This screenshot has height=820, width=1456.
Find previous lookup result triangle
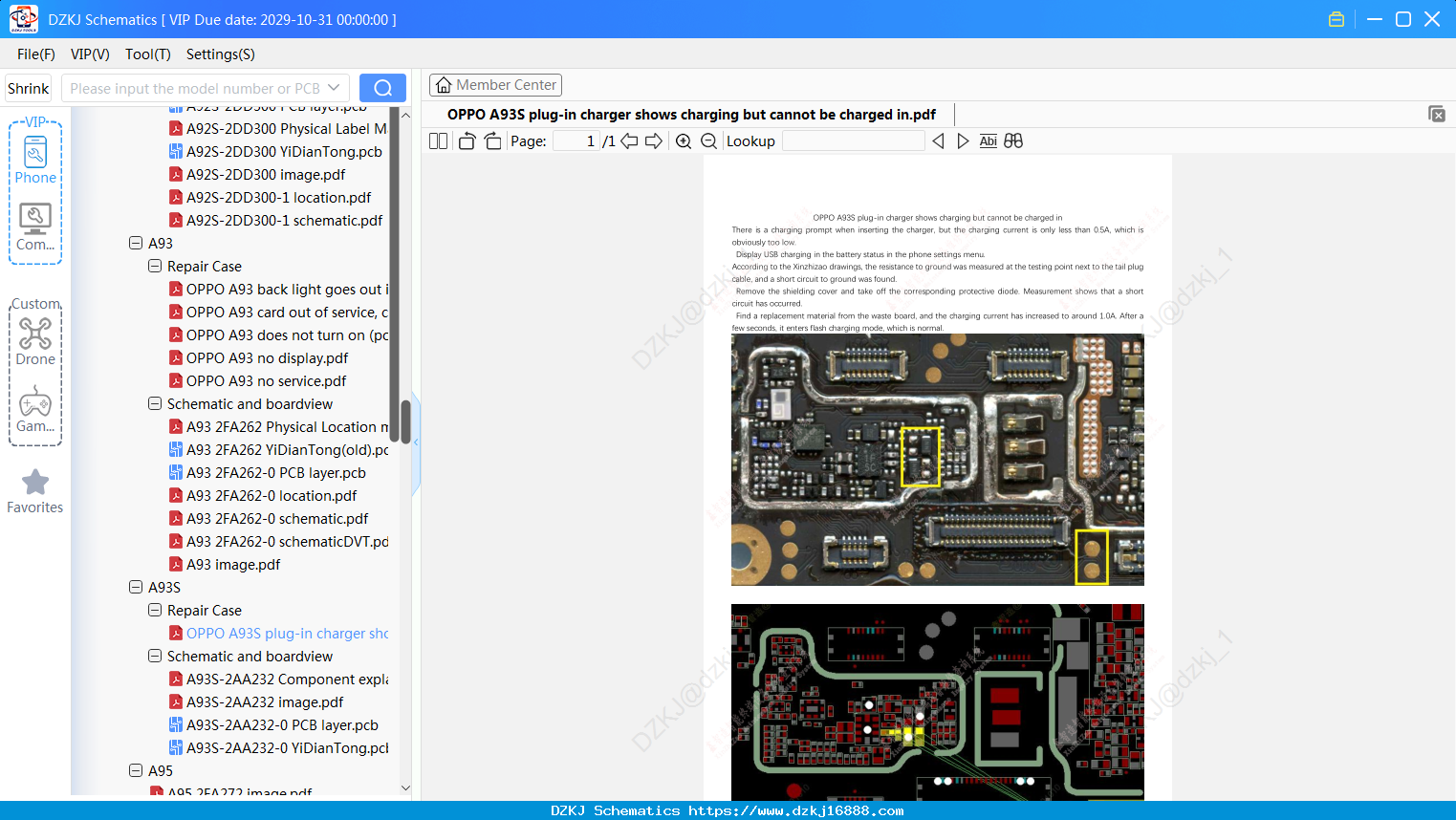pos(938,140)
